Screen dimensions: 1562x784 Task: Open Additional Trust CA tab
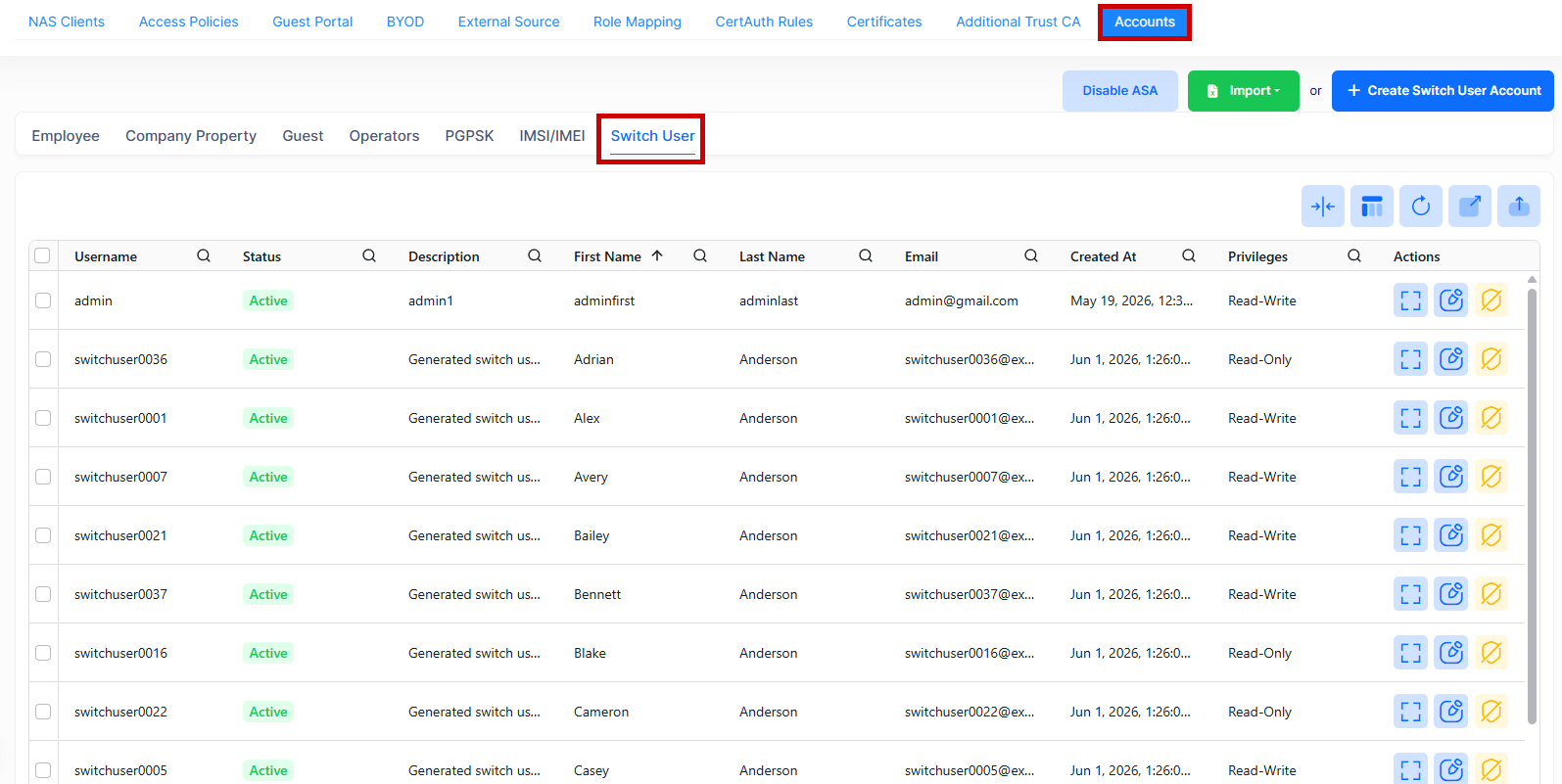pyautogui.click(x=1018, y=22)
